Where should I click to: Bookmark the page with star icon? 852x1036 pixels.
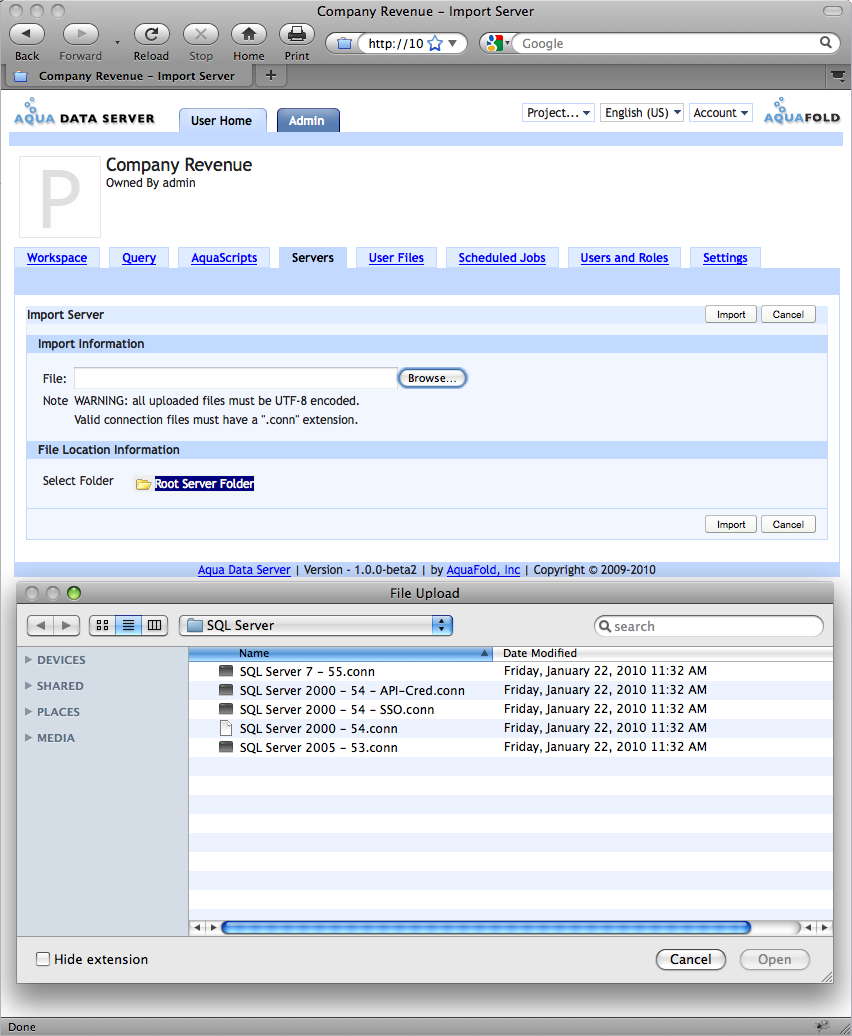pos(435,44)
